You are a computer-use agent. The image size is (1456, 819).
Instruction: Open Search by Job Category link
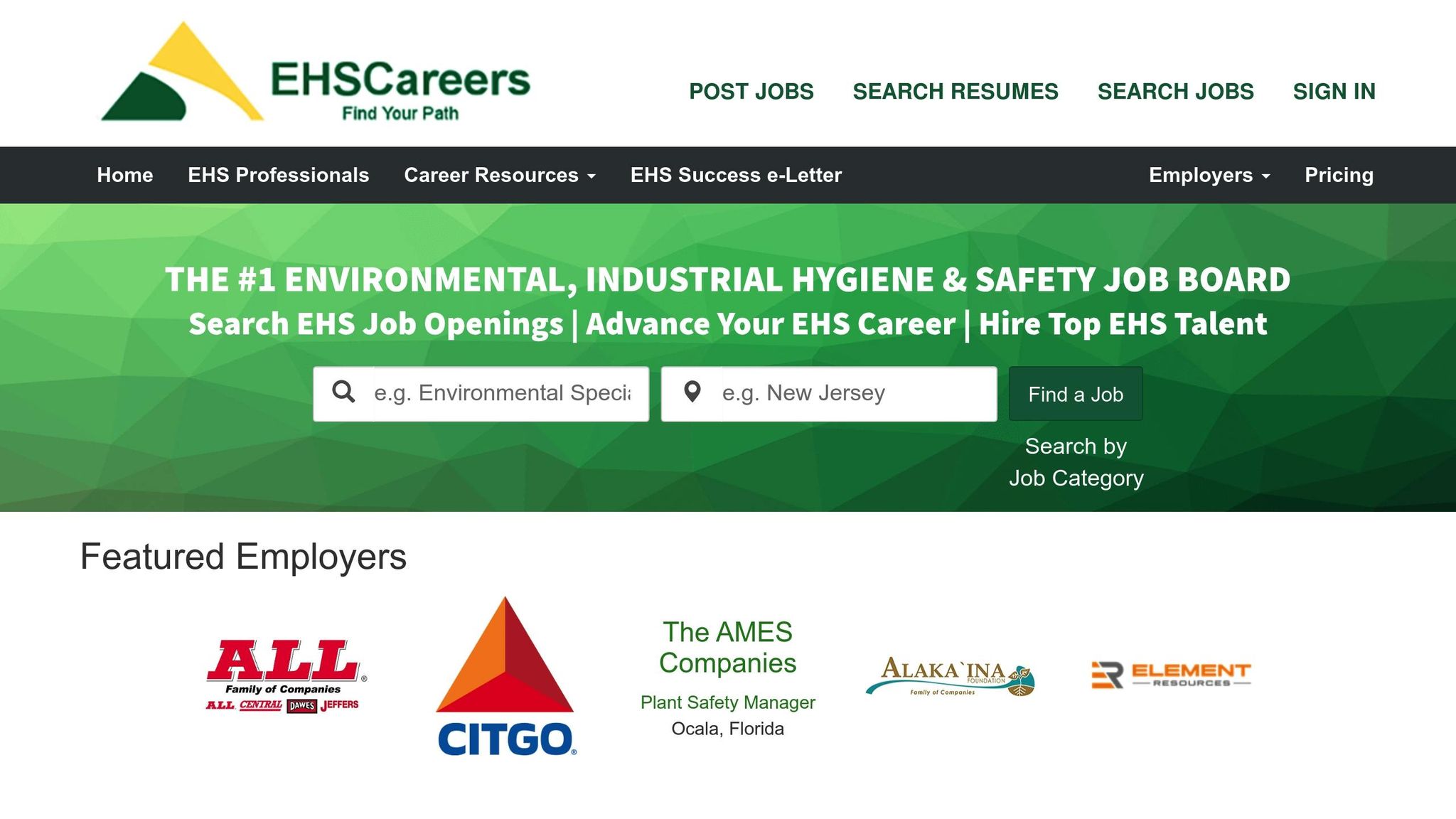[x=1076, y=462]
